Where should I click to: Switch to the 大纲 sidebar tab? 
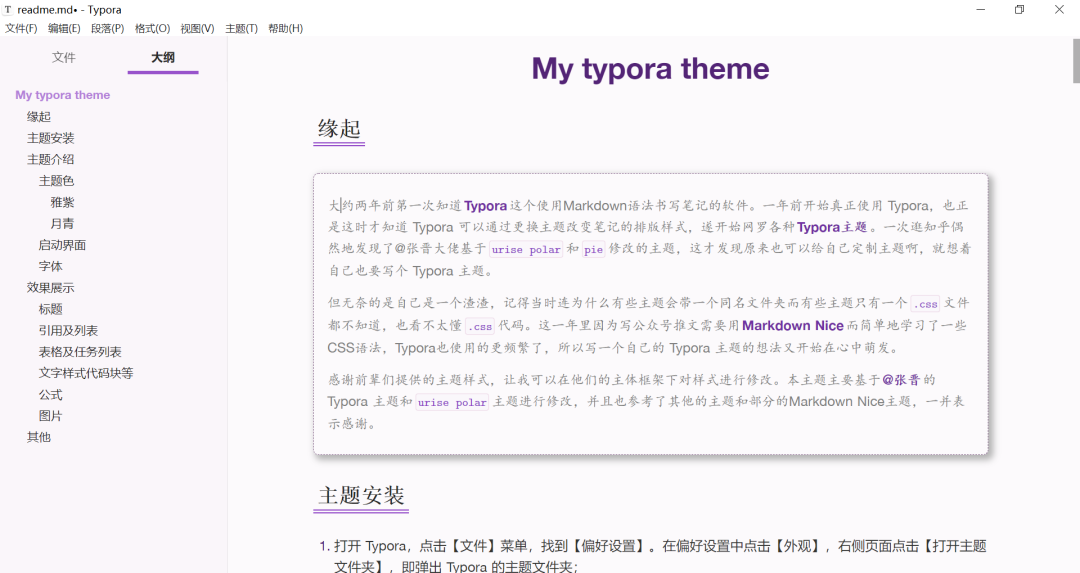point(163,57)
